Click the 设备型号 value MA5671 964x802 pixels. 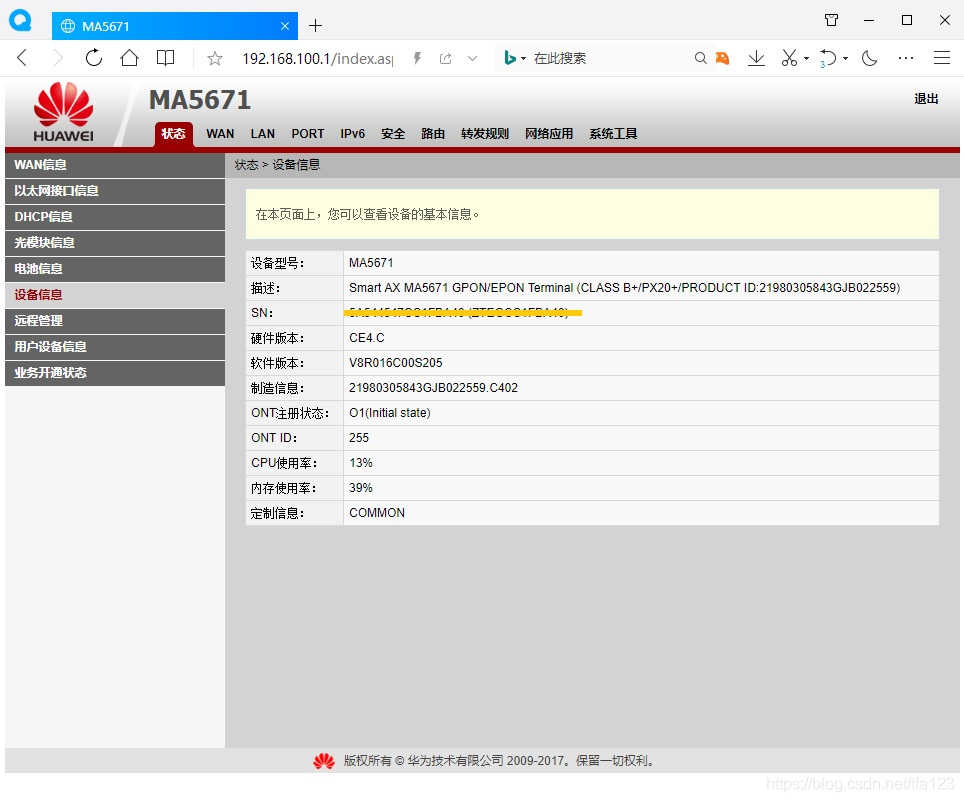click(x=371, y=263)
